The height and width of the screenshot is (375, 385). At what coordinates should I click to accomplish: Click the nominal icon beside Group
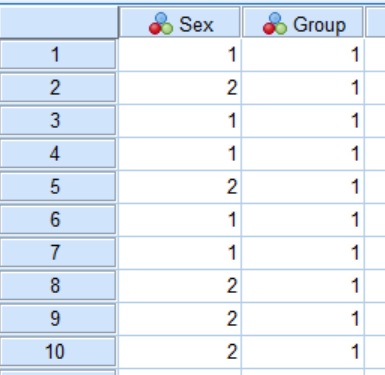(275, 24)
